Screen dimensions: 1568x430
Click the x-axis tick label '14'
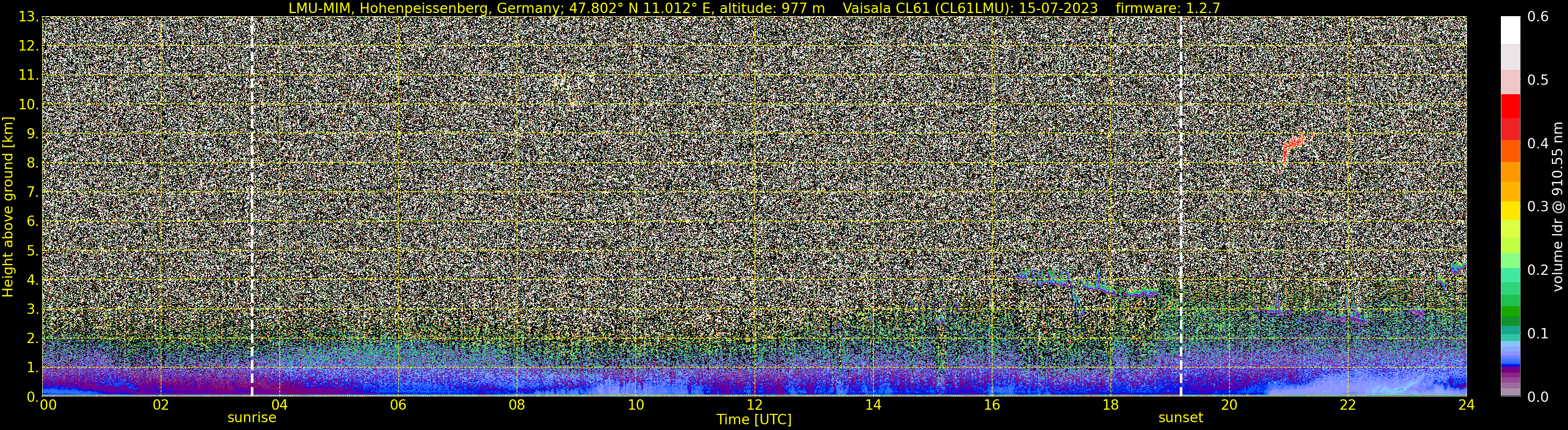pos(872,405)
